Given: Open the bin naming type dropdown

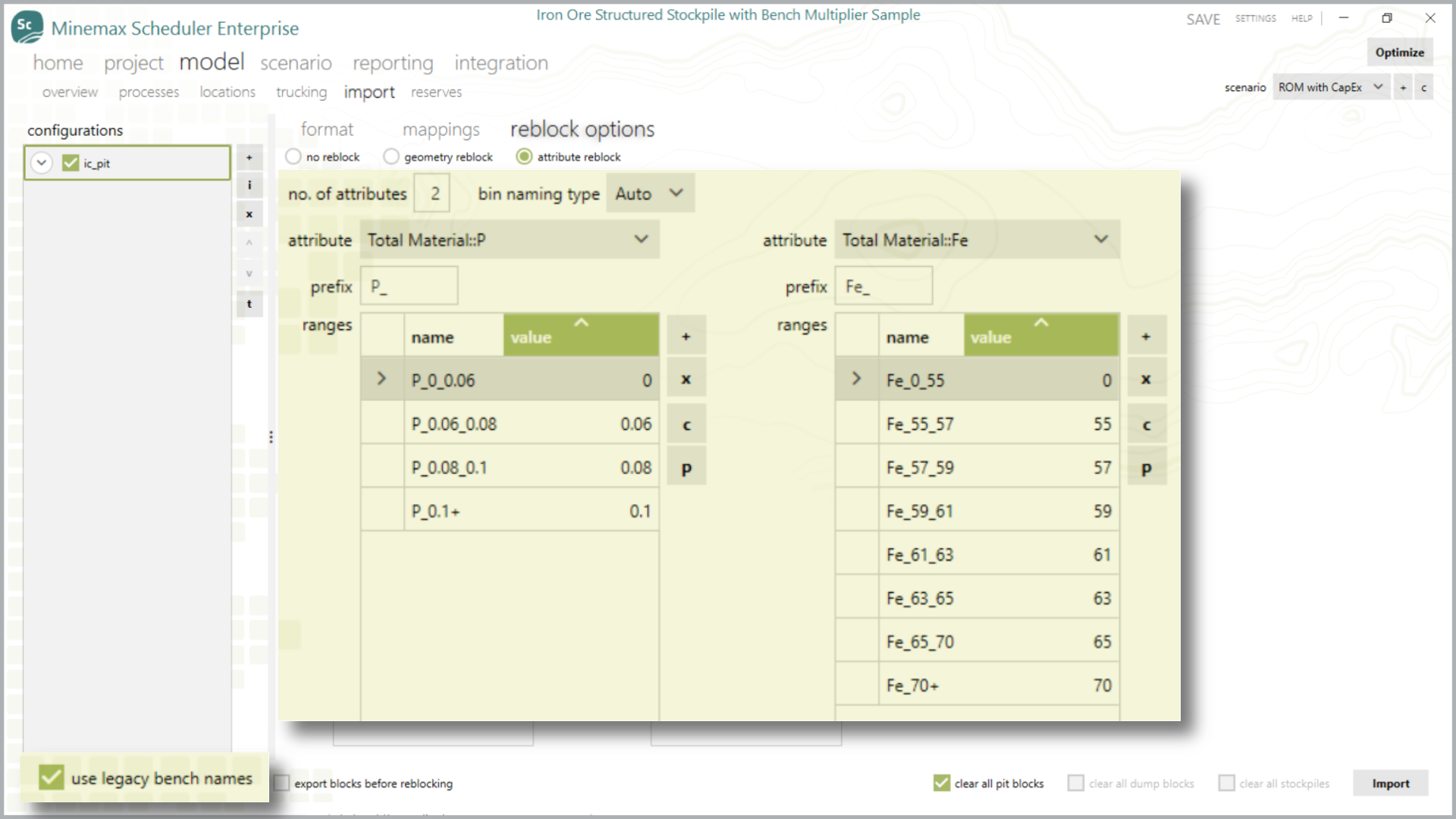Looking at the screenshot, I should [x=651, y=193].
